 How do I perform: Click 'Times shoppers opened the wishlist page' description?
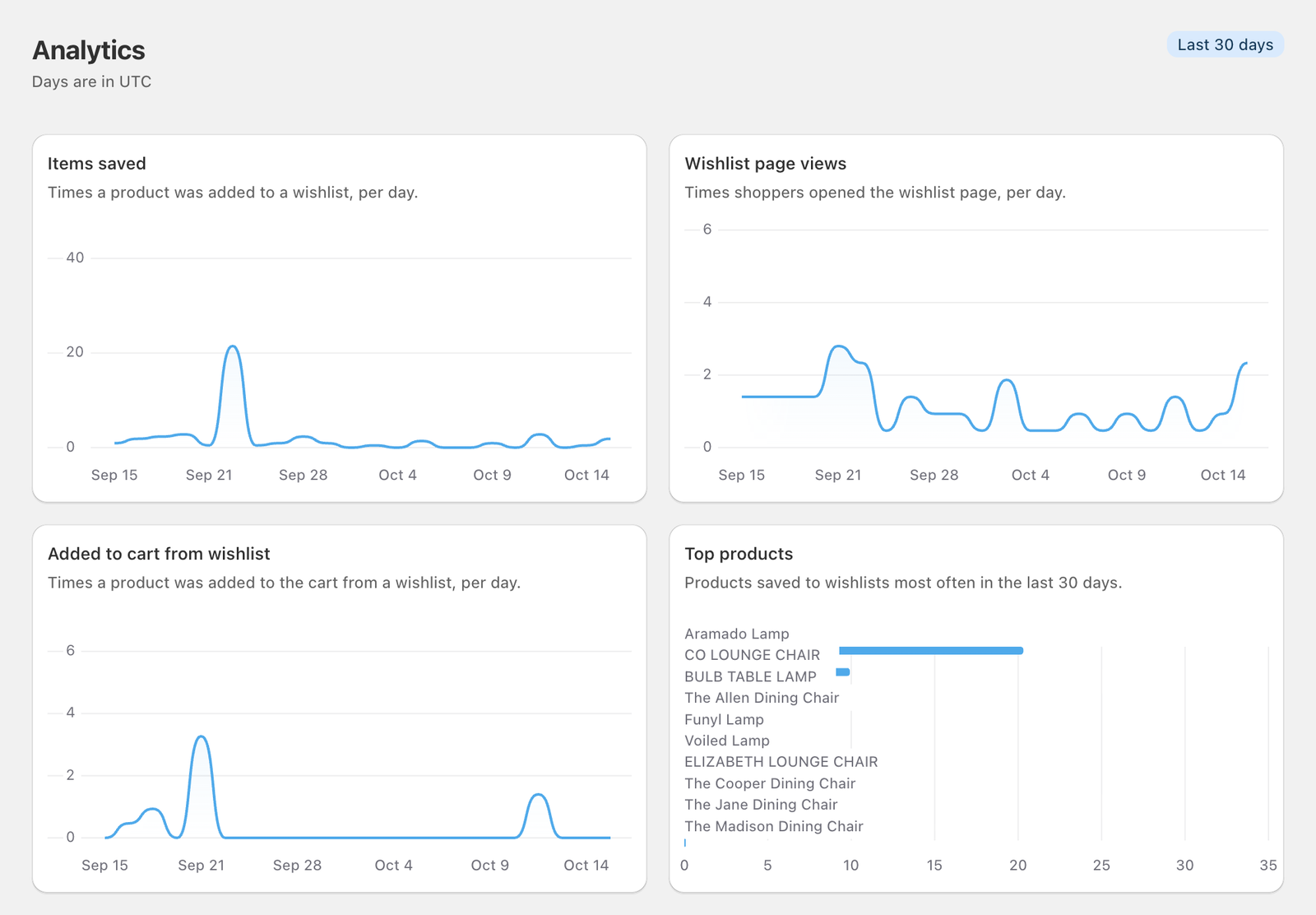[x=875, y=193]
